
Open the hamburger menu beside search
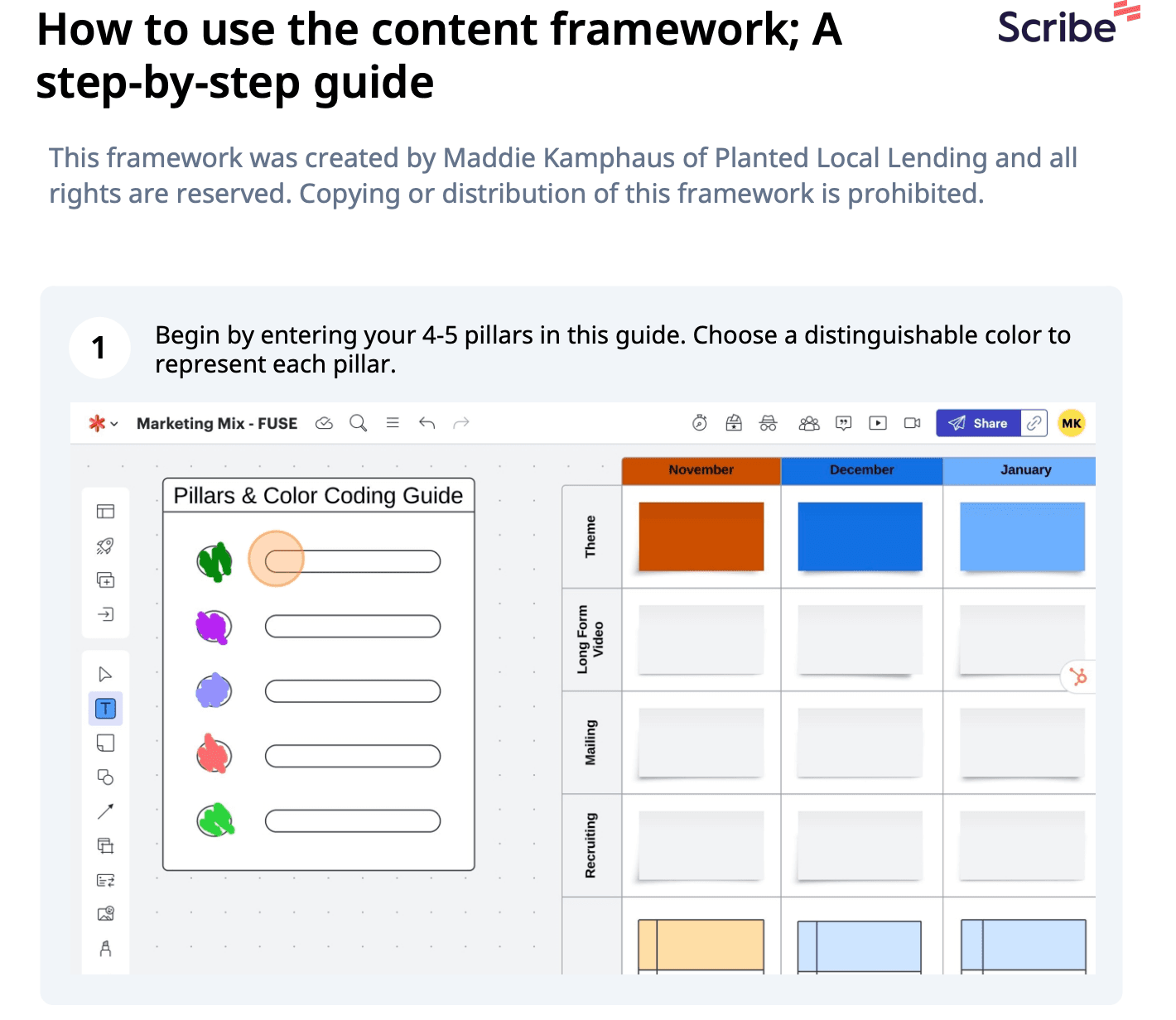(393, 423)
